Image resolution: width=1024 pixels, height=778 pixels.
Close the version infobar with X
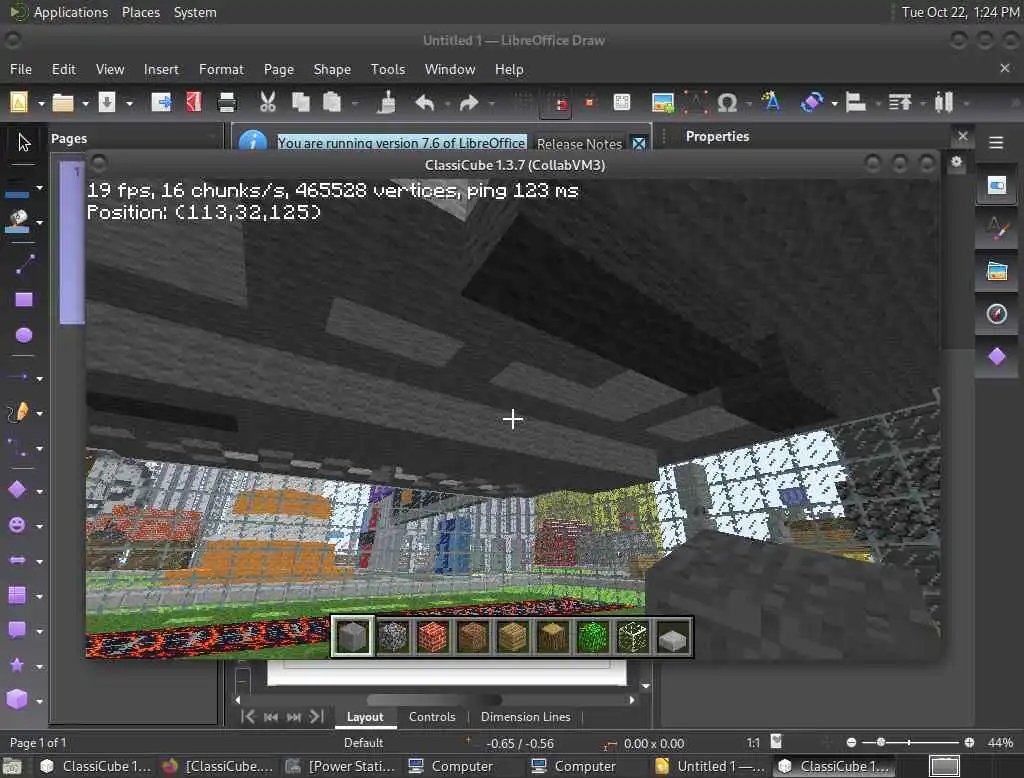(x=639, y=144)
